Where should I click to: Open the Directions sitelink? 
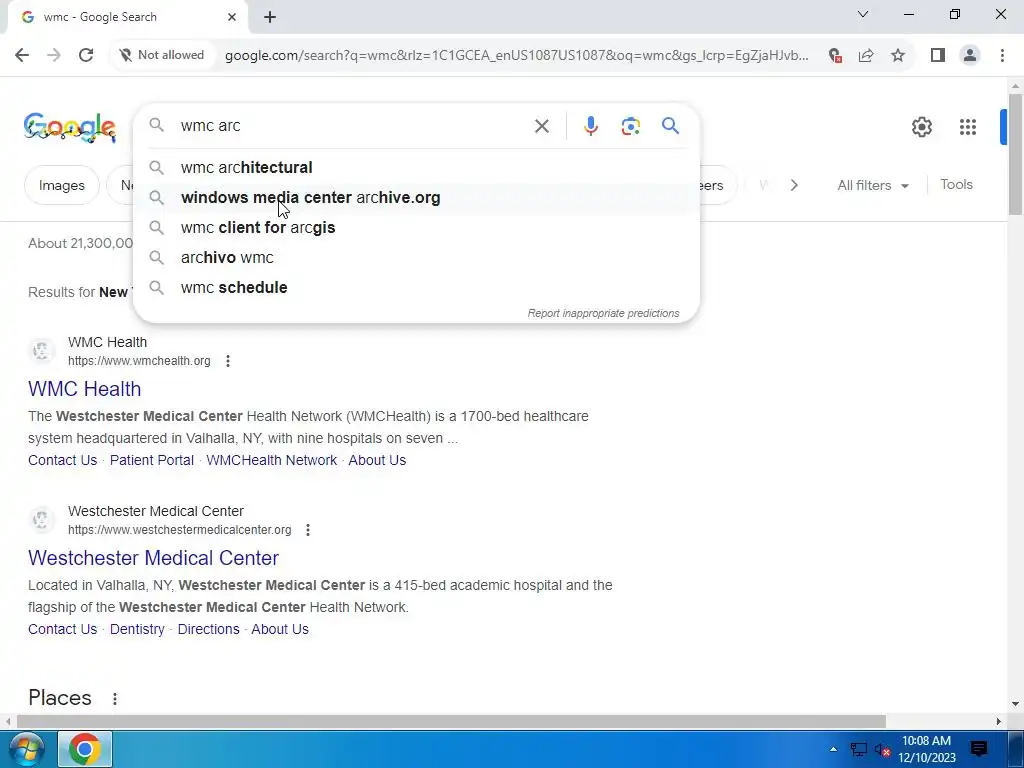click(208, 629)
